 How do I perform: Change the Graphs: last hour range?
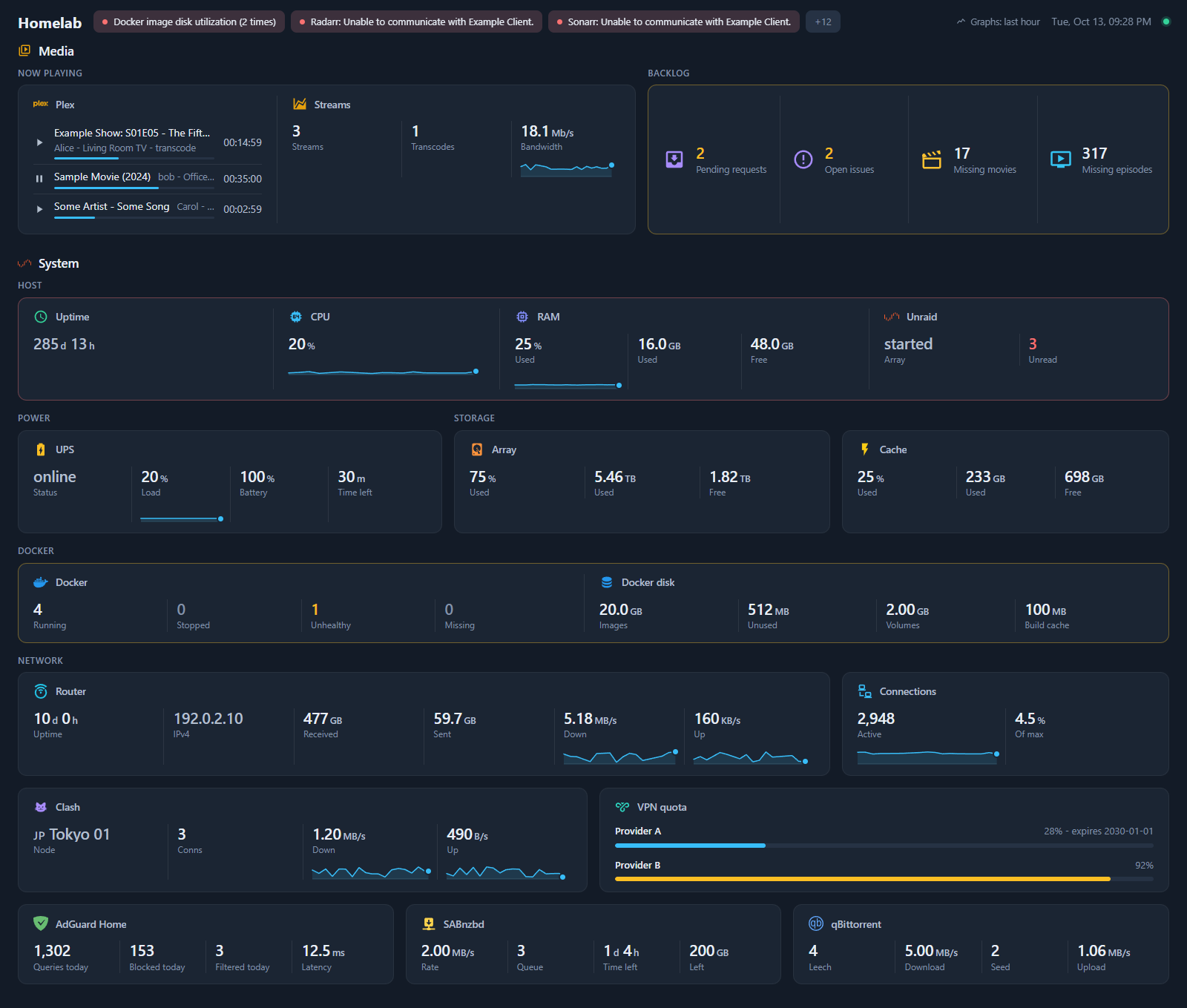pyautogui.click(x=999, y=22)
